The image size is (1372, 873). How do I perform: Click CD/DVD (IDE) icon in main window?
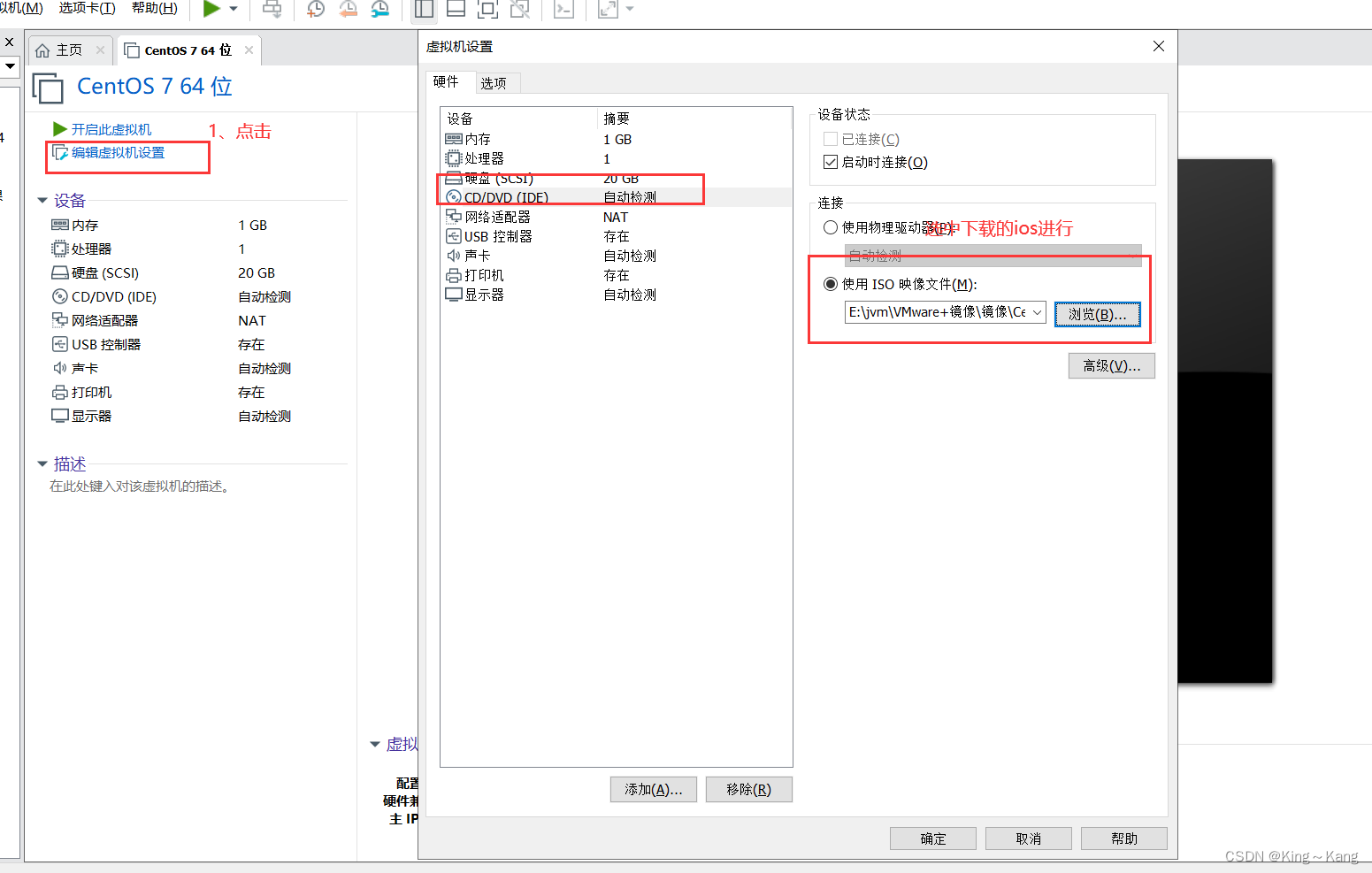[60, 297]
